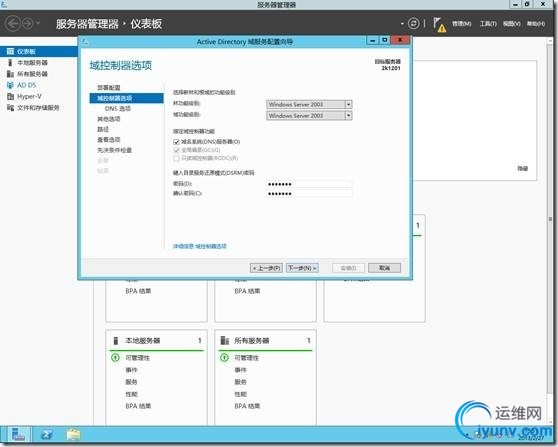
Task: Click green status icon in 所有服务器 tile
Action: [224, 357]
